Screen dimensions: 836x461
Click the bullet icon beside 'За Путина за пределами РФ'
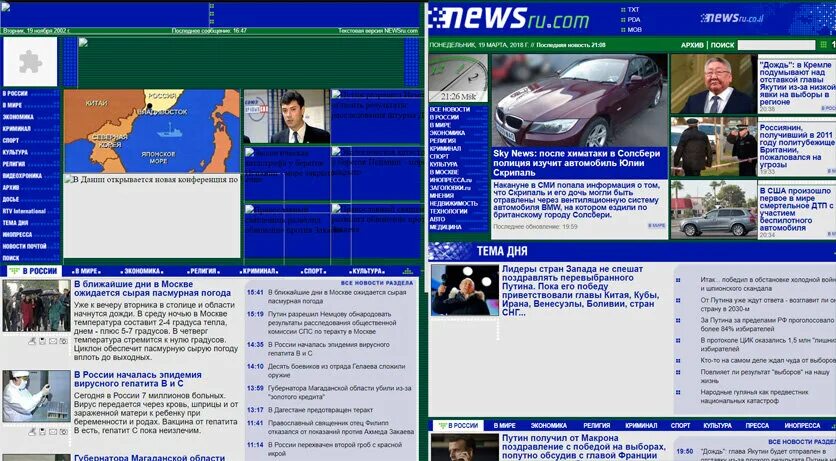tap(678, 320)
